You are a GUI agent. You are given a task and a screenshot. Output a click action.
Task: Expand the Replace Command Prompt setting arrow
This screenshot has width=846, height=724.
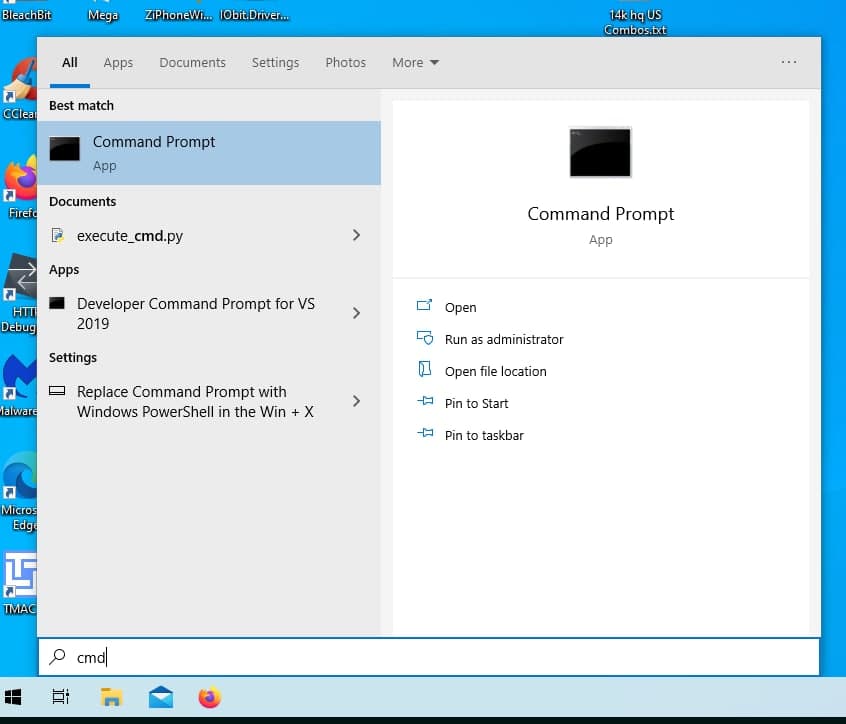[x=356, y=401]
